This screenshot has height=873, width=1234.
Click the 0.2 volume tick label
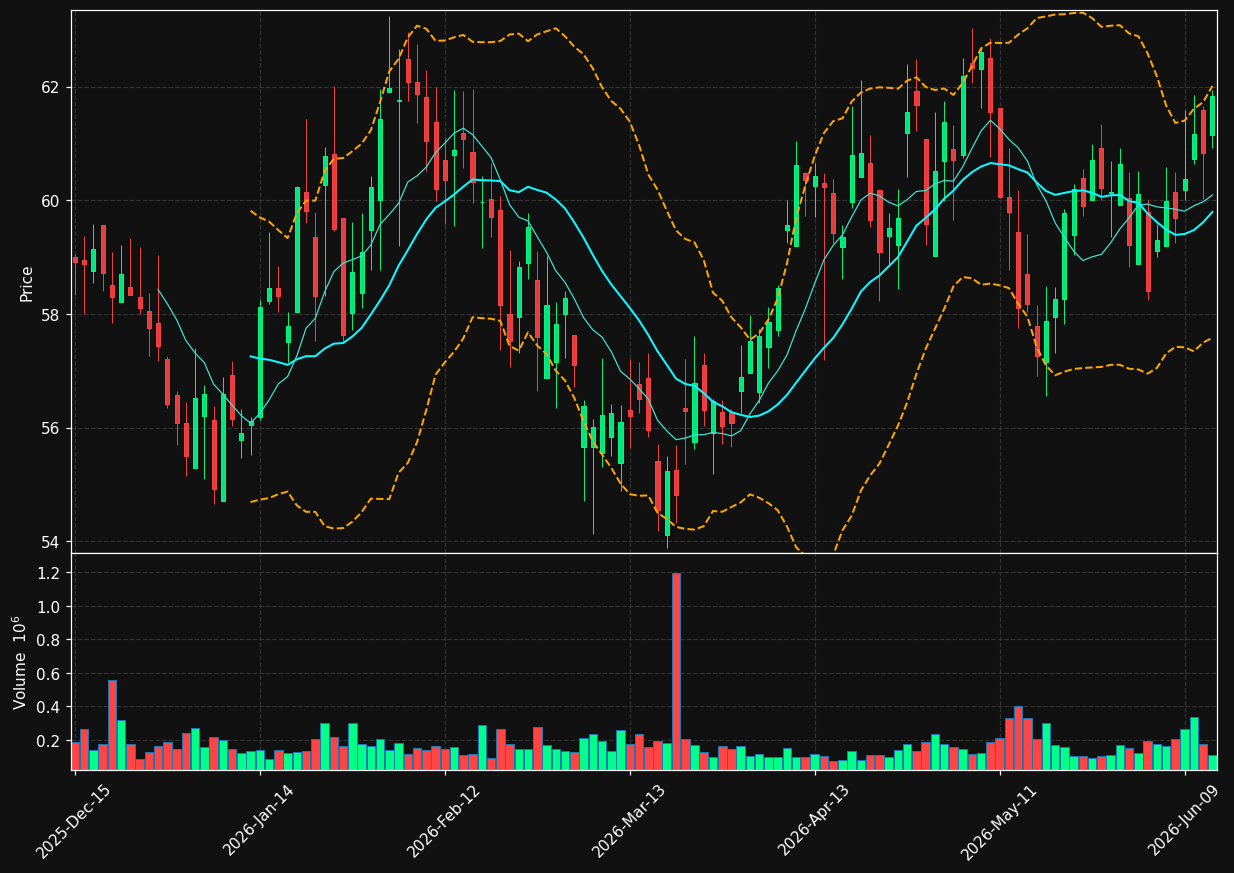click(49, 741)
